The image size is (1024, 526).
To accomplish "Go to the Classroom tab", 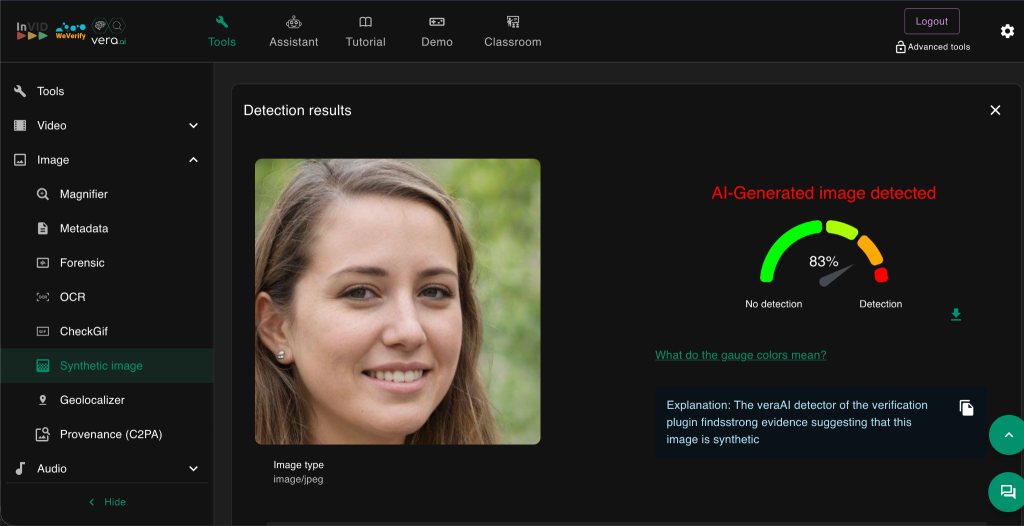I will tap(512, 31).
